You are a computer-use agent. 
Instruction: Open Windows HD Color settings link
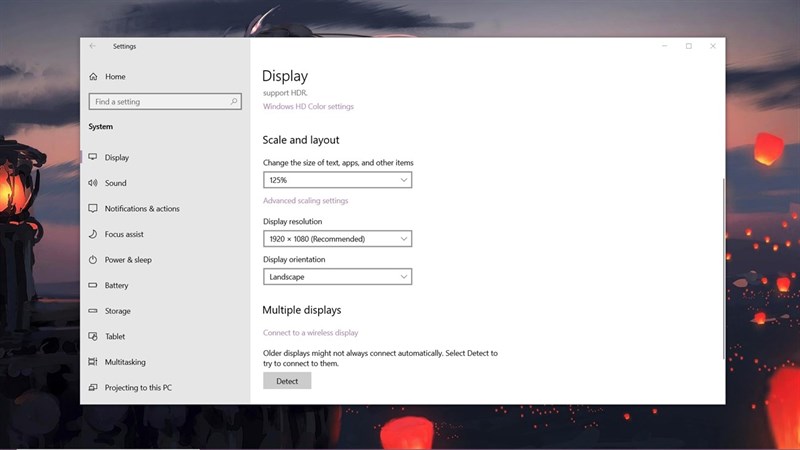[308, 106]
